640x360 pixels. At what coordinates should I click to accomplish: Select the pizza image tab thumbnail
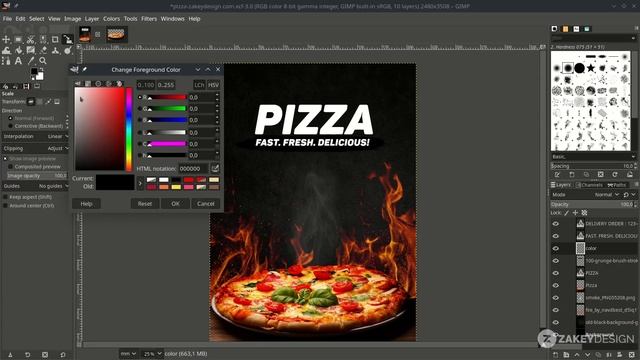click(x=117, y=35)
